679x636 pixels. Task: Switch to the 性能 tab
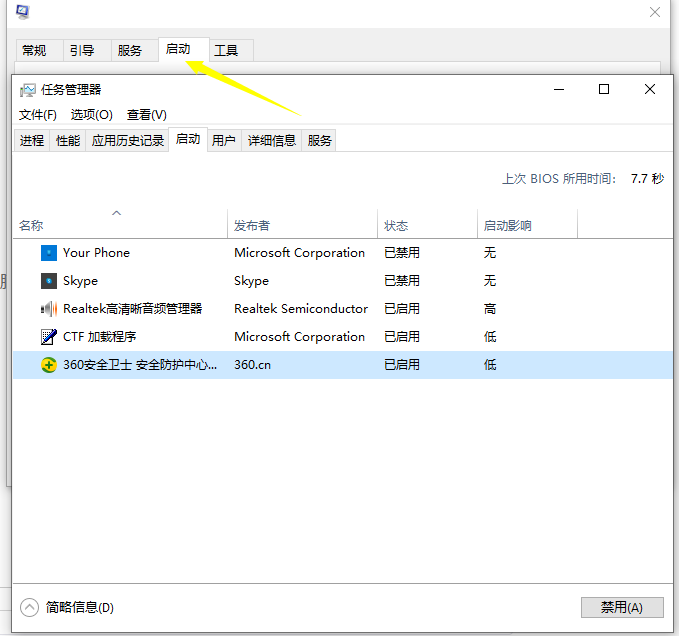pos(68,140)
